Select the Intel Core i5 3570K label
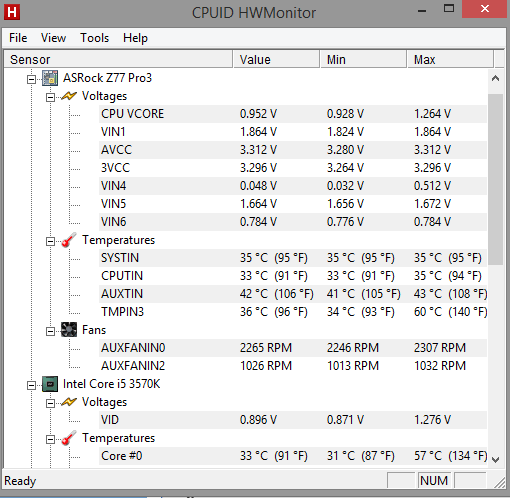The image size is (510, 498). pos(111,384)
